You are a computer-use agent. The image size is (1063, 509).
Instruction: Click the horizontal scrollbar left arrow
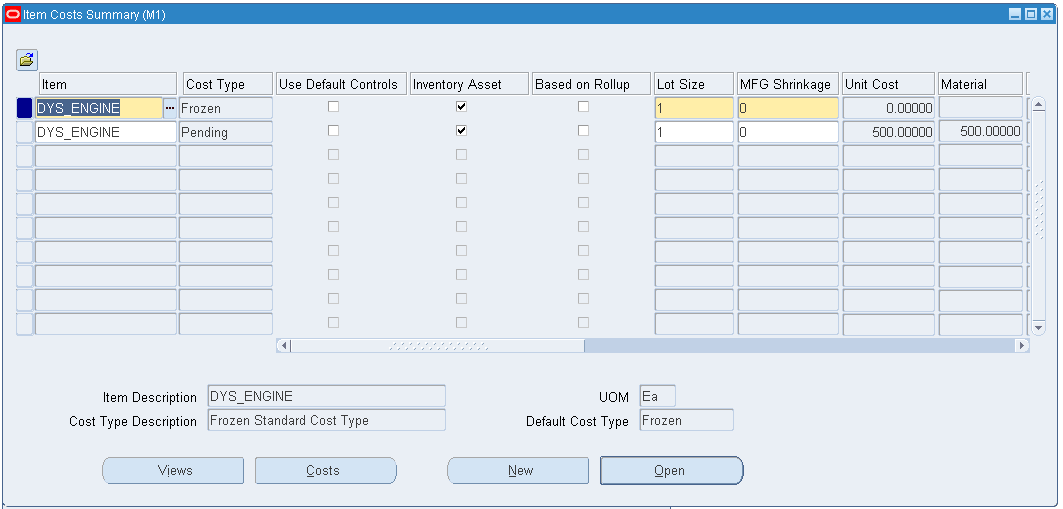click(x=285, y=346)
